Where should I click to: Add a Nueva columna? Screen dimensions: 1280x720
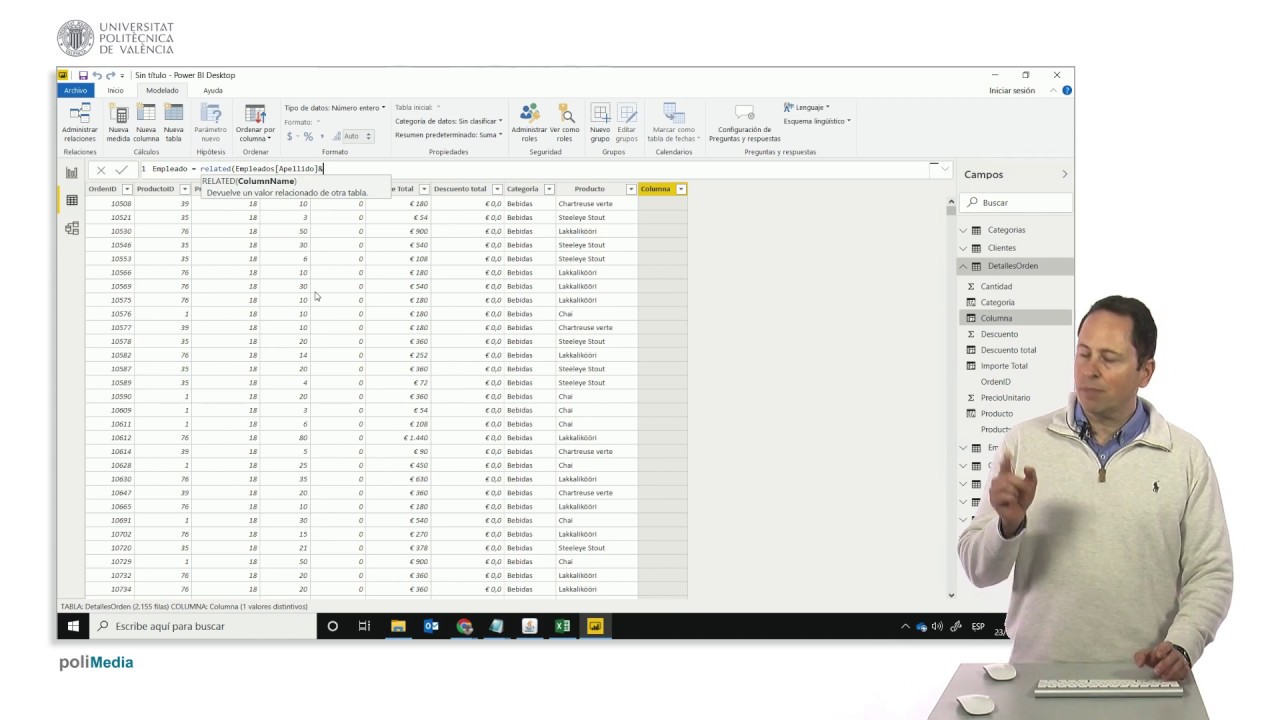(146, 123)
